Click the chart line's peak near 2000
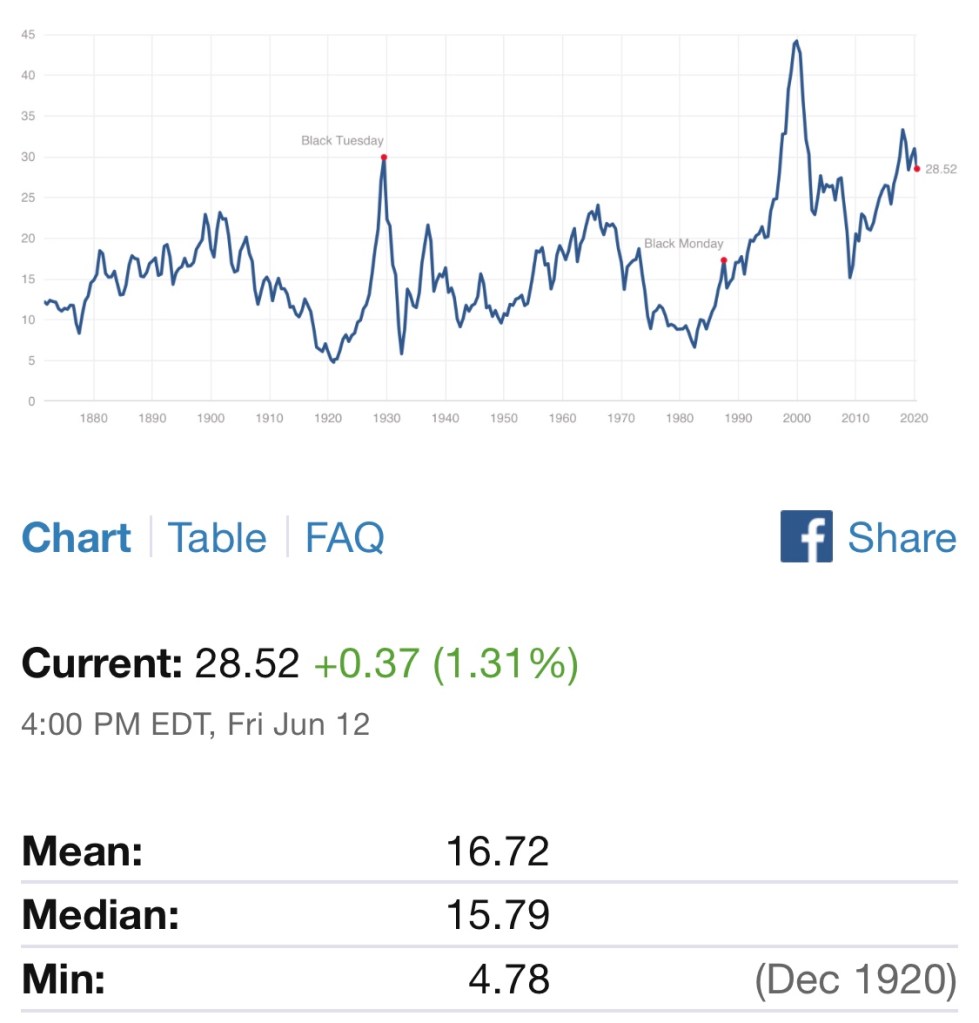Image resolution: width=979 pixels, height=1023 pixels. 796,41
